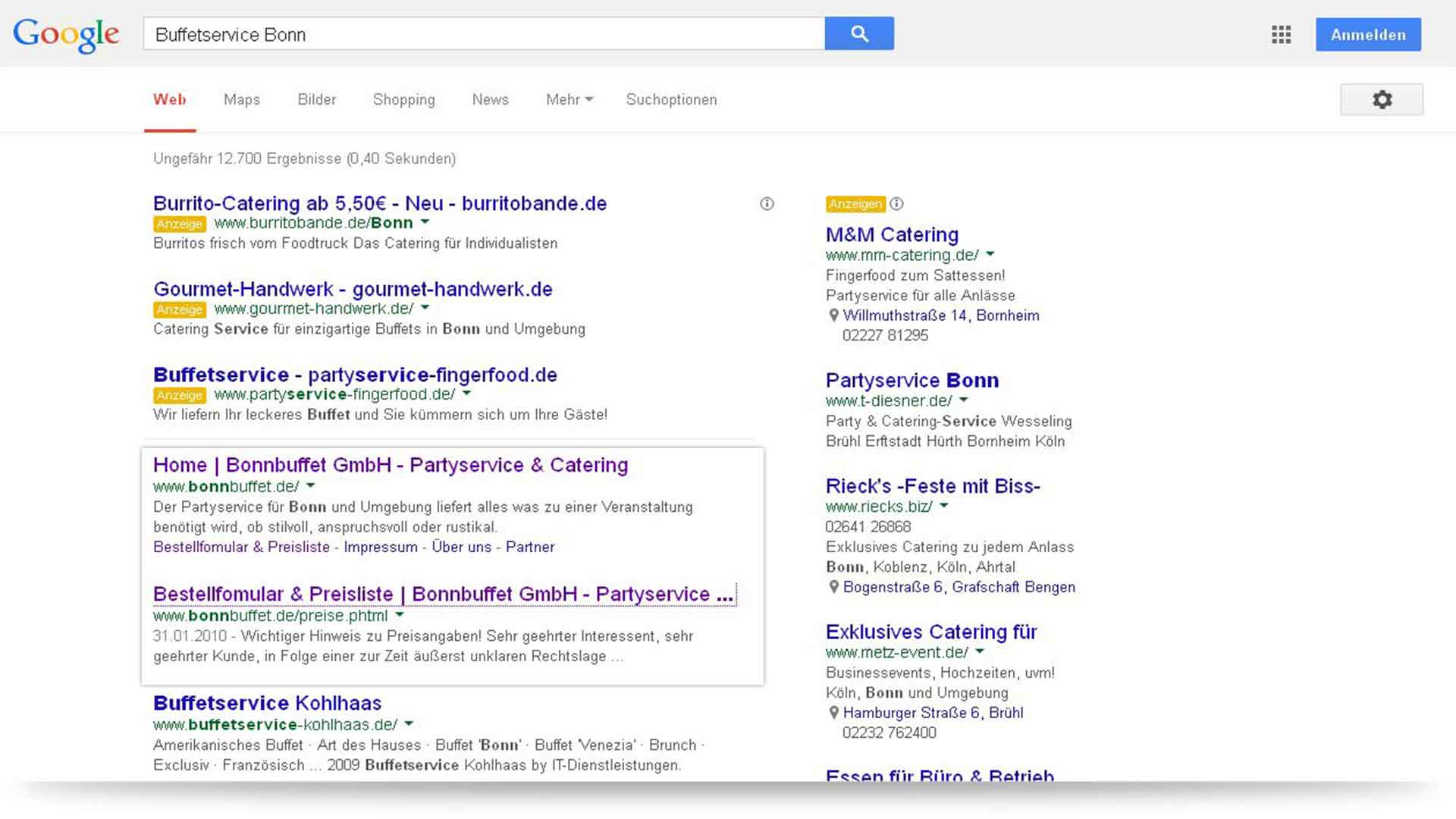Open Exklusives Catering für ad
This screenshot has width=1456, height=819.
pos(931,632)
